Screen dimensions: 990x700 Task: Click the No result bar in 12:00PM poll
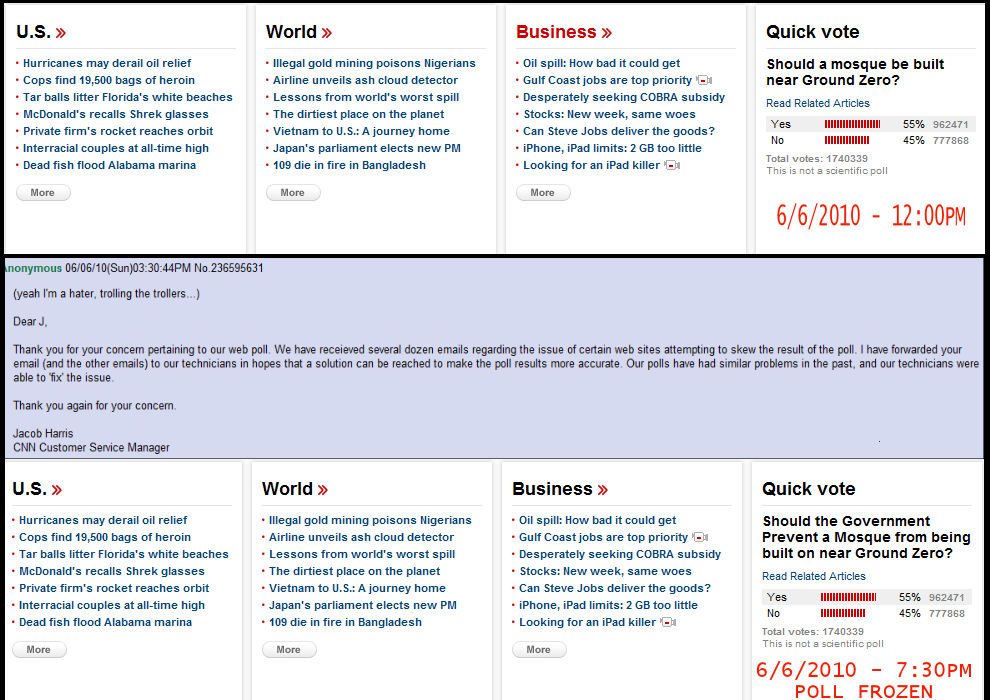847,141
